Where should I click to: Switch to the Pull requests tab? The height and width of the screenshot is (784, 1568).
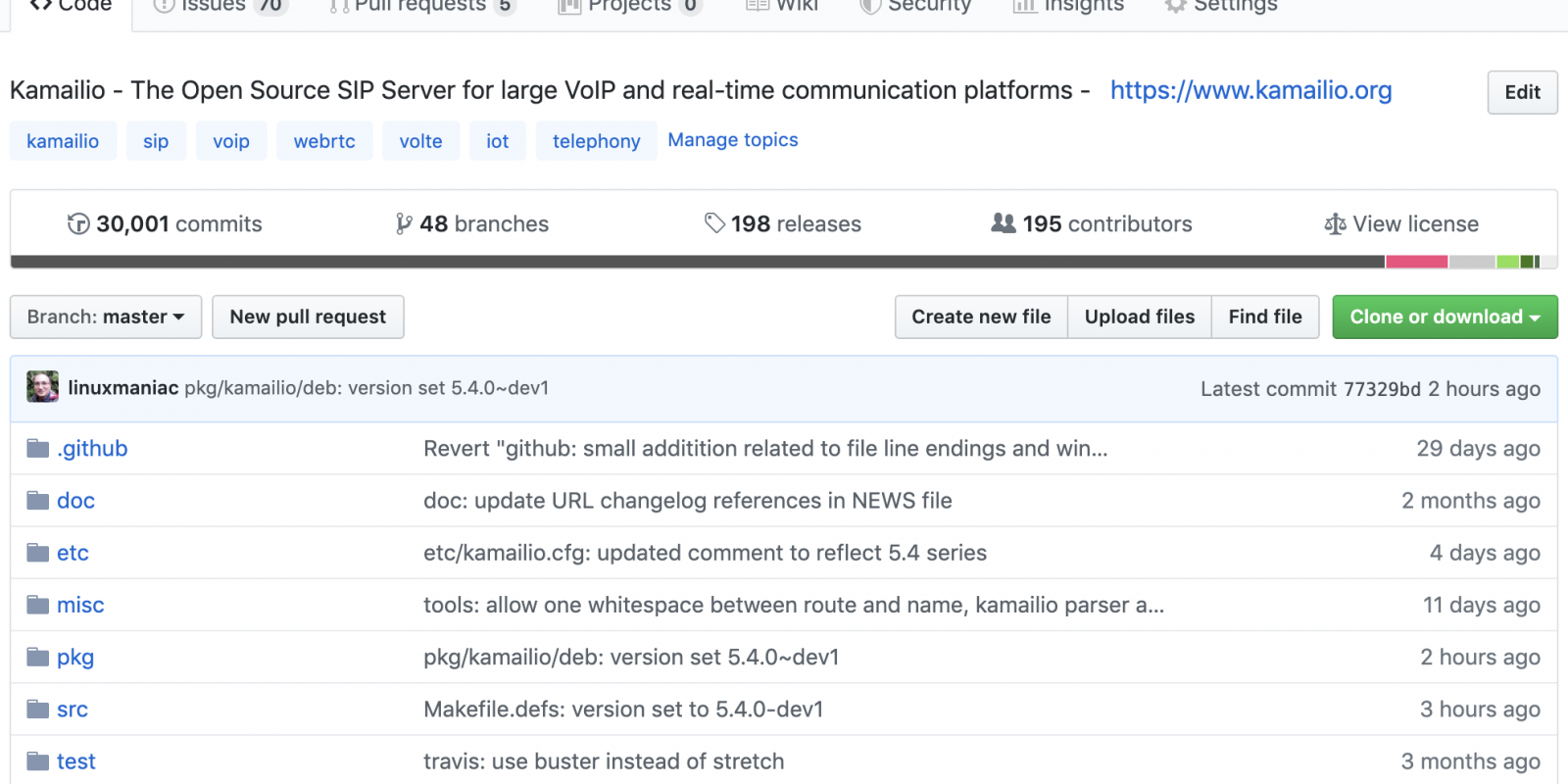click(422, 6)
